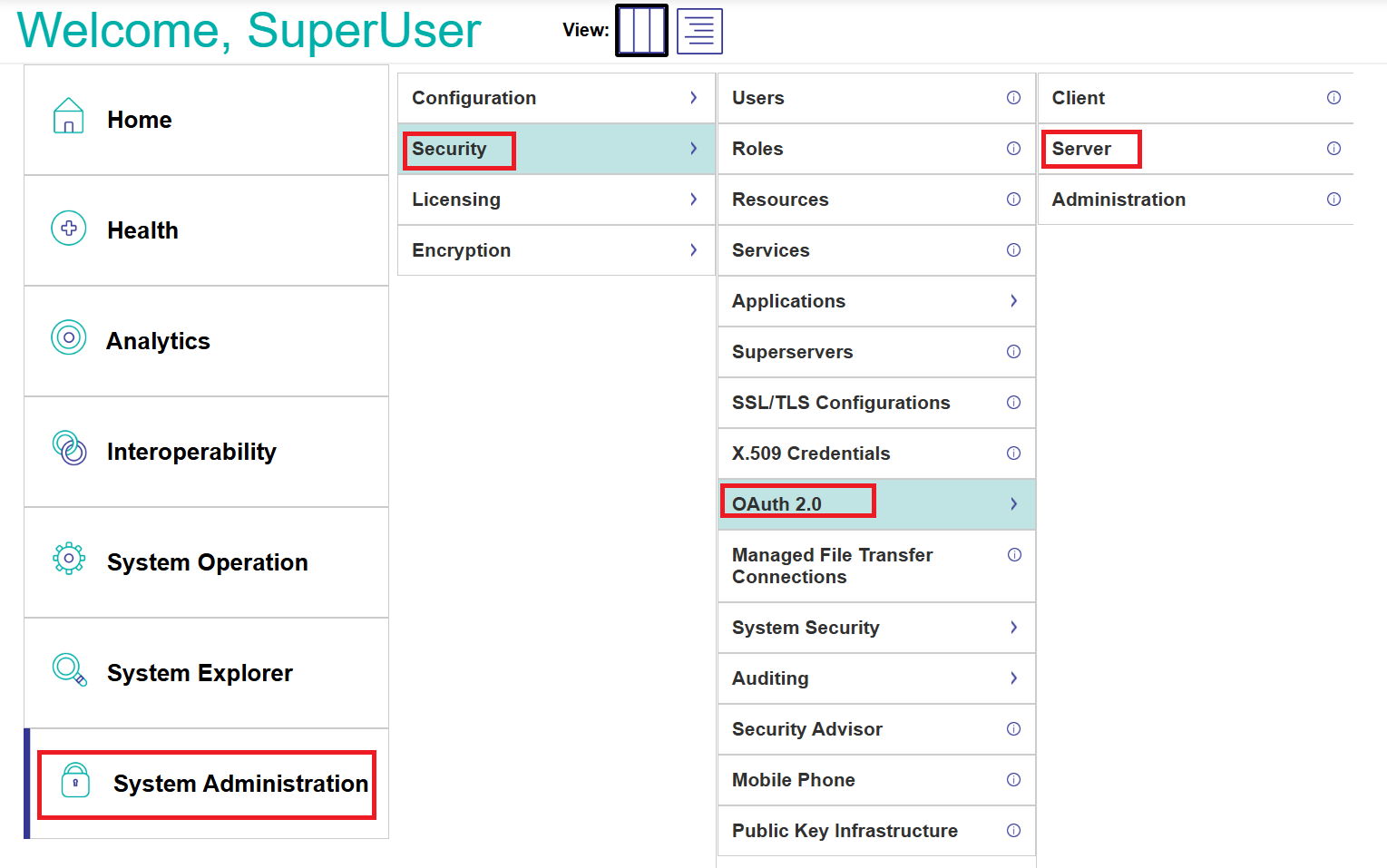The width and height of the screenshot is (1387, 868).
Task: Open the OAuth 2.0 menu item
Action: (777, 504)
